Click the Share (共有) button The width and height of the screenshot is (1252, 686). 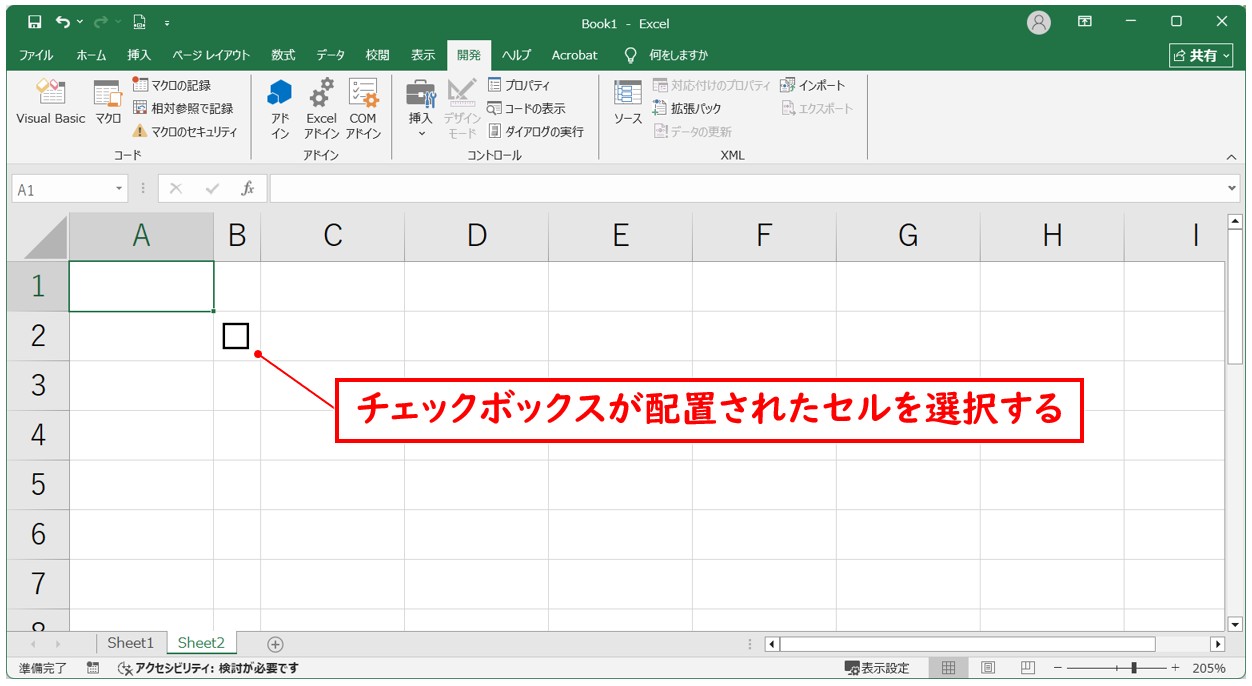(x=1201, y=55)
